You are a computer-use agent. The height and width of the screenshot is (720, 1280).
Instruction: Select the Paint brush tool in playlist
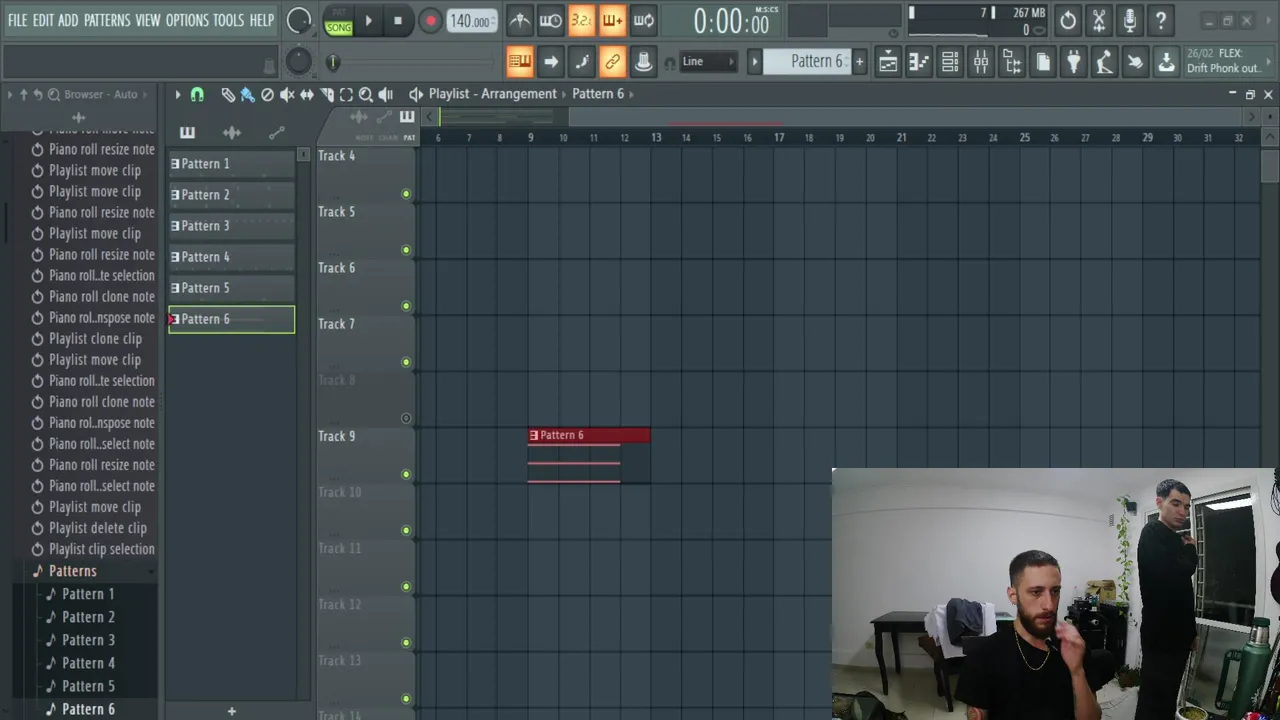[247, 94]
